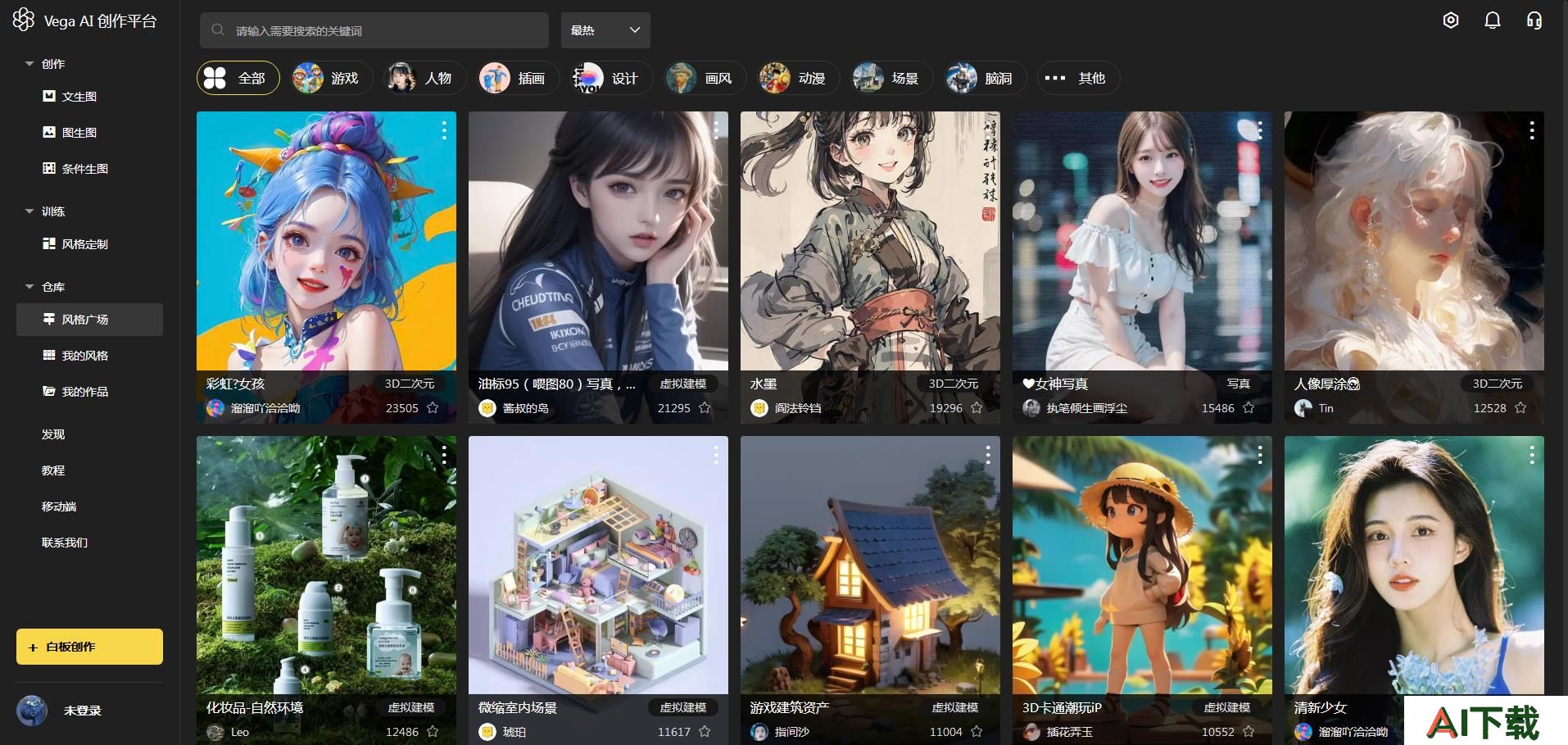Open the notifications bell icon
1568x745 pixels.
click(x=1493, y=20)
